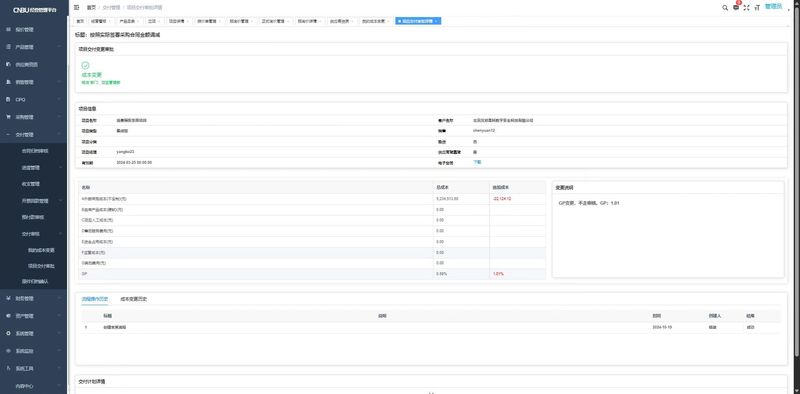Screen dimensions: 800x394
Task: Click the 销售管理 person icon in sidebar
Action: click(x=8, y=82)
